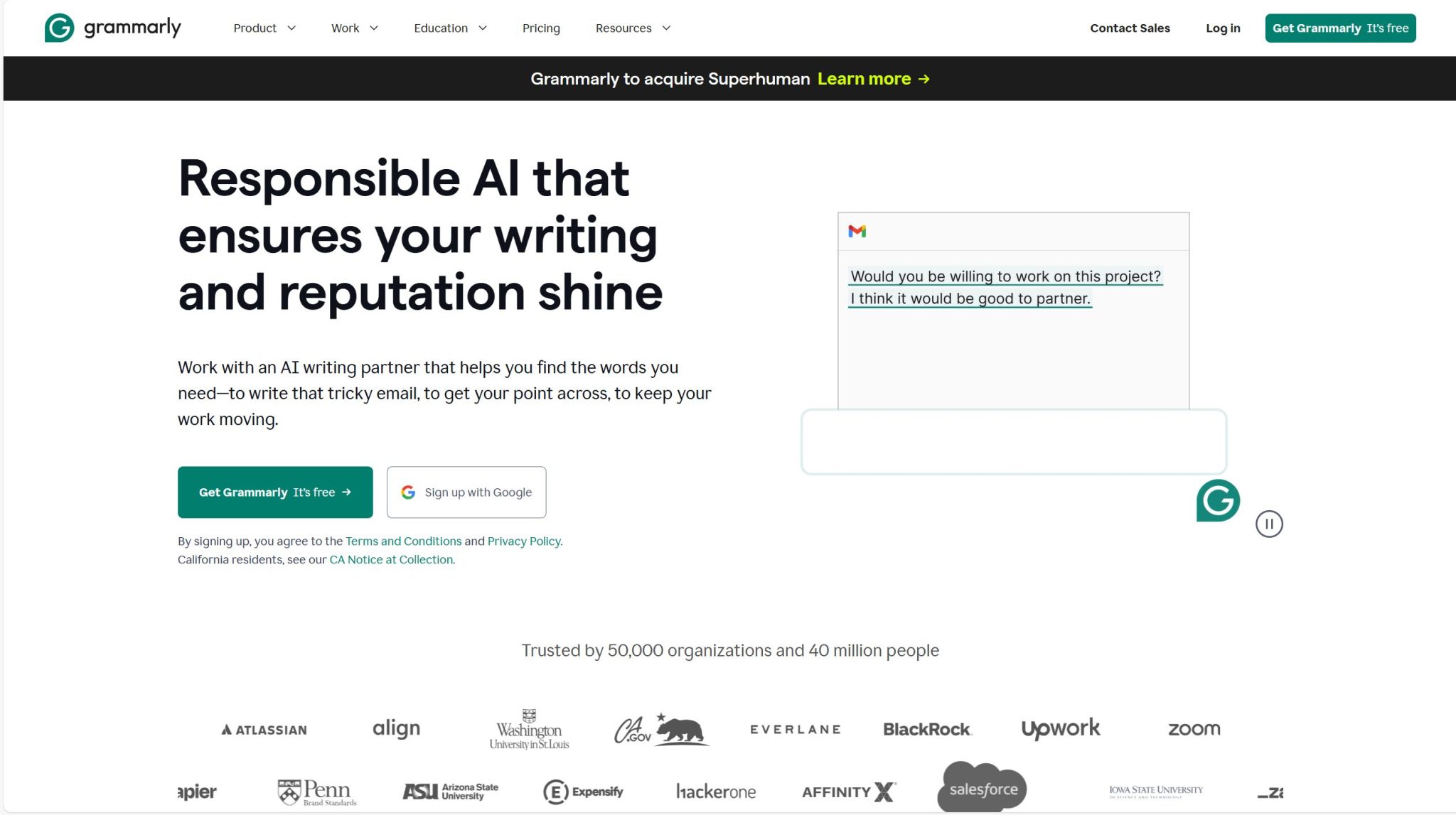Screen dimensions: 1456x815
Task: Click the BlackRock logo
Action: (x=927, y=729)
